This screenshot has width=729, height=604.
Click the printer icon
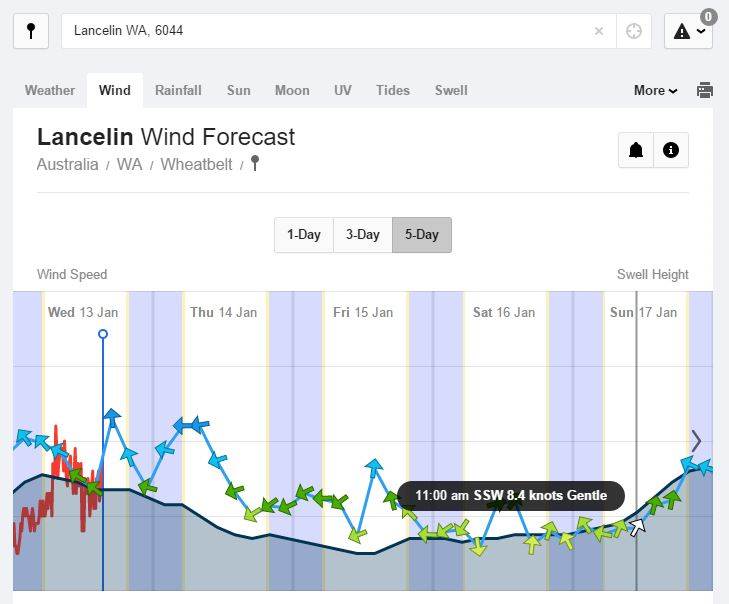click(705, 90)
